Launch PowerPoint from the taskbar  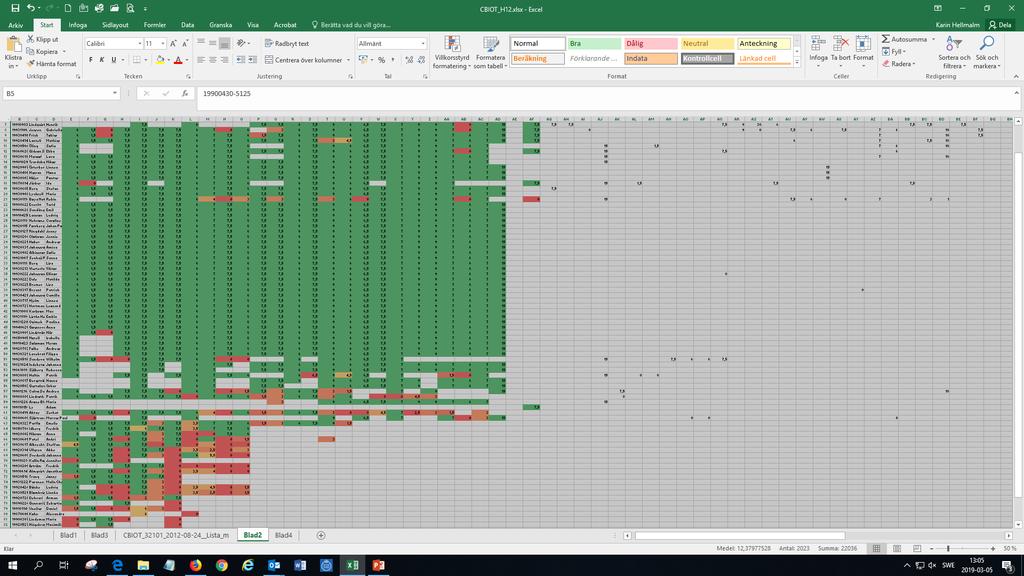[x=378, y=565]
